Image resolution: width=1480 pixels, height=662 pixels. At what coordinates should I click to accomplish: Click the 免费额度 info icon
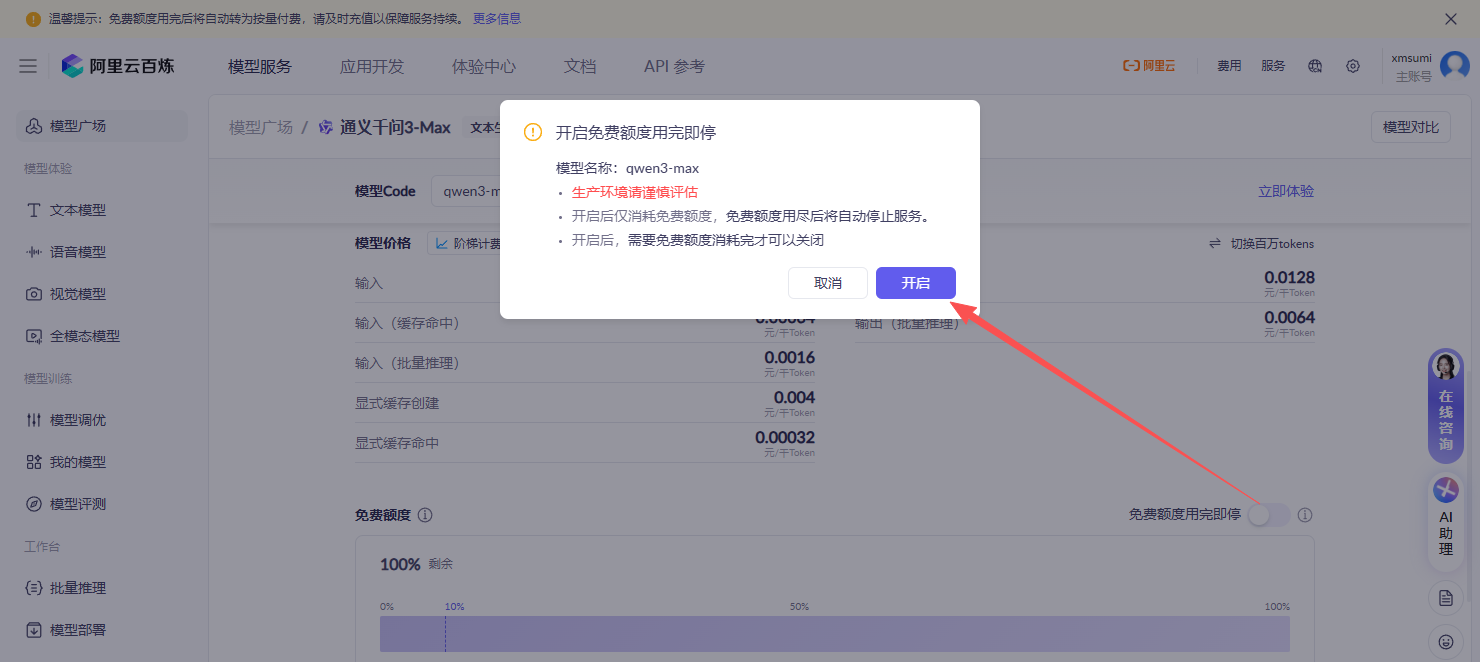[x=425, y=515]
